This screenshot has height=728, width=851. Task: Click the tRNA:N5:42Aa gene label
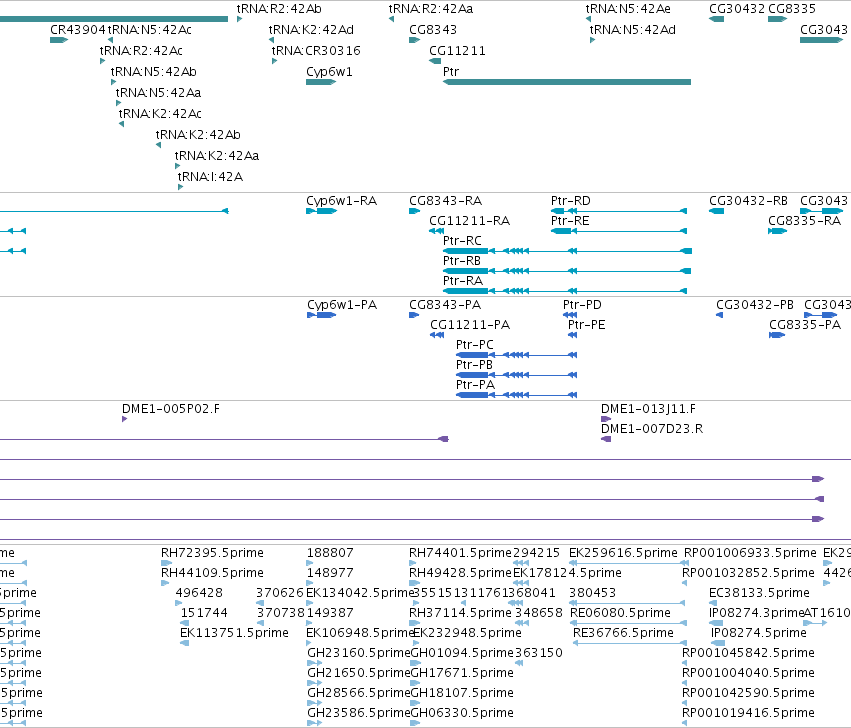pyautogui.click(x=158, y=93)
